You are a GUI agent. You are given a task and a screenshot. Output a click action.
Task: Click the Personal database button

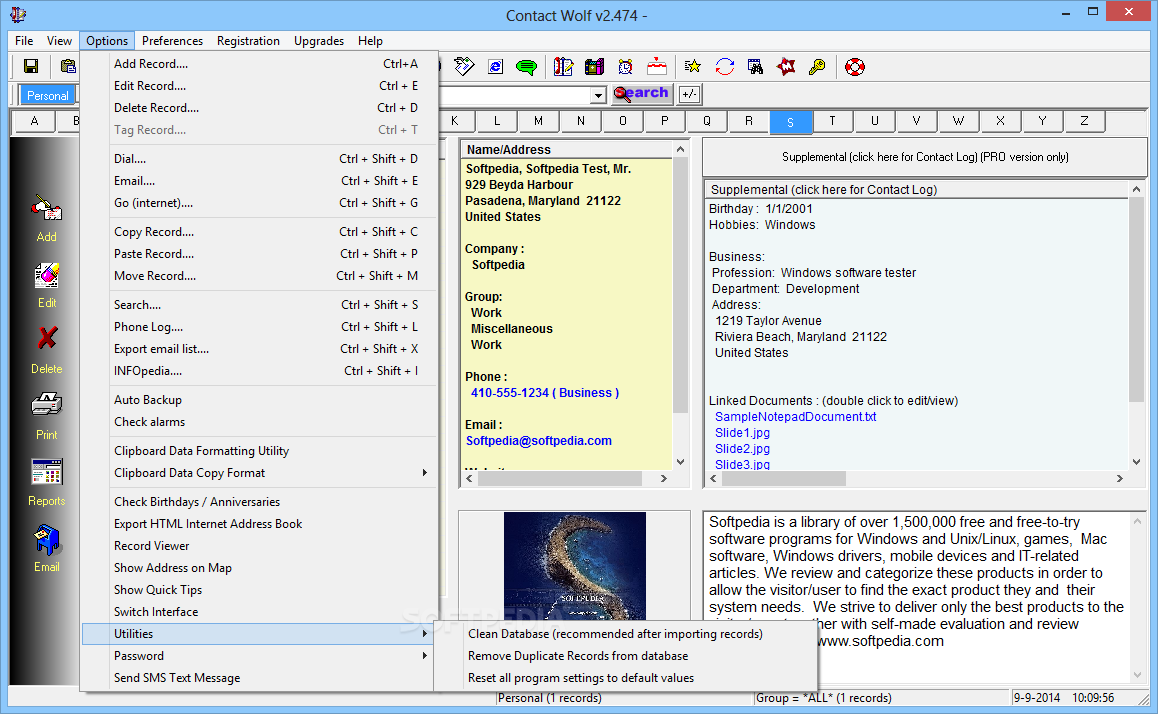coord(47,95)
